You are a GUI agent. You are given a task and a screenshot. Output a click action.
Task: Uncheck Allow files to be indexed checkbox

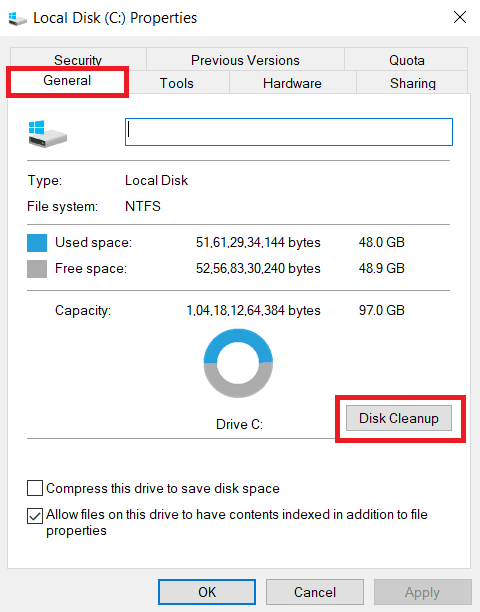pyautogui.click(x=35, y=516)
